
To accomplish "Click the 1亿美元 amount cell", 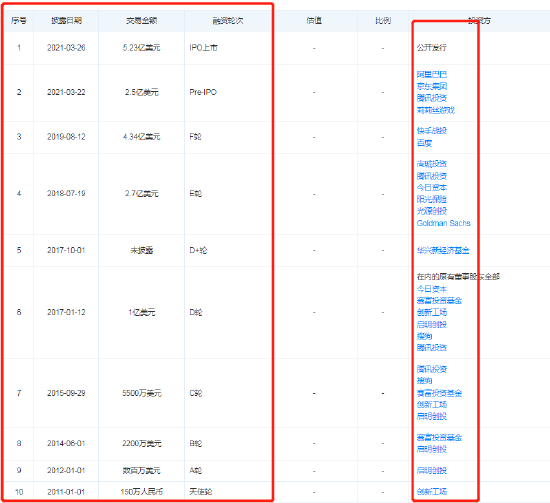I will point(142,312).
